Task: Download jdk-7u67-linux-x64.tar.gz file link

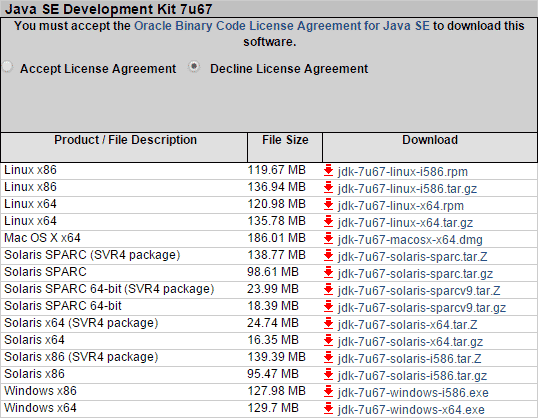Action: (405, 223)
